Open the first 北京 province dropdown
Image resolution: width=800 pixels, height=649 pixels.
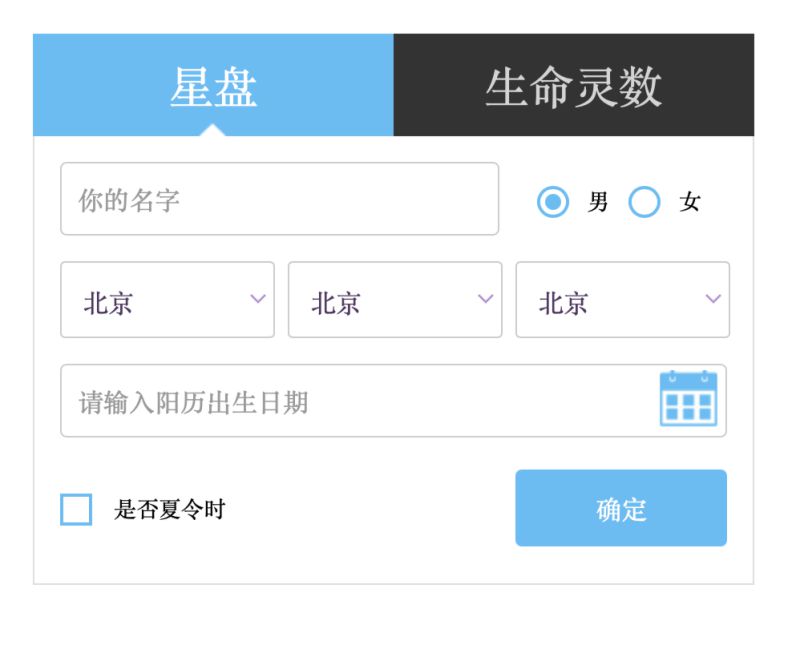coord(166,300)
